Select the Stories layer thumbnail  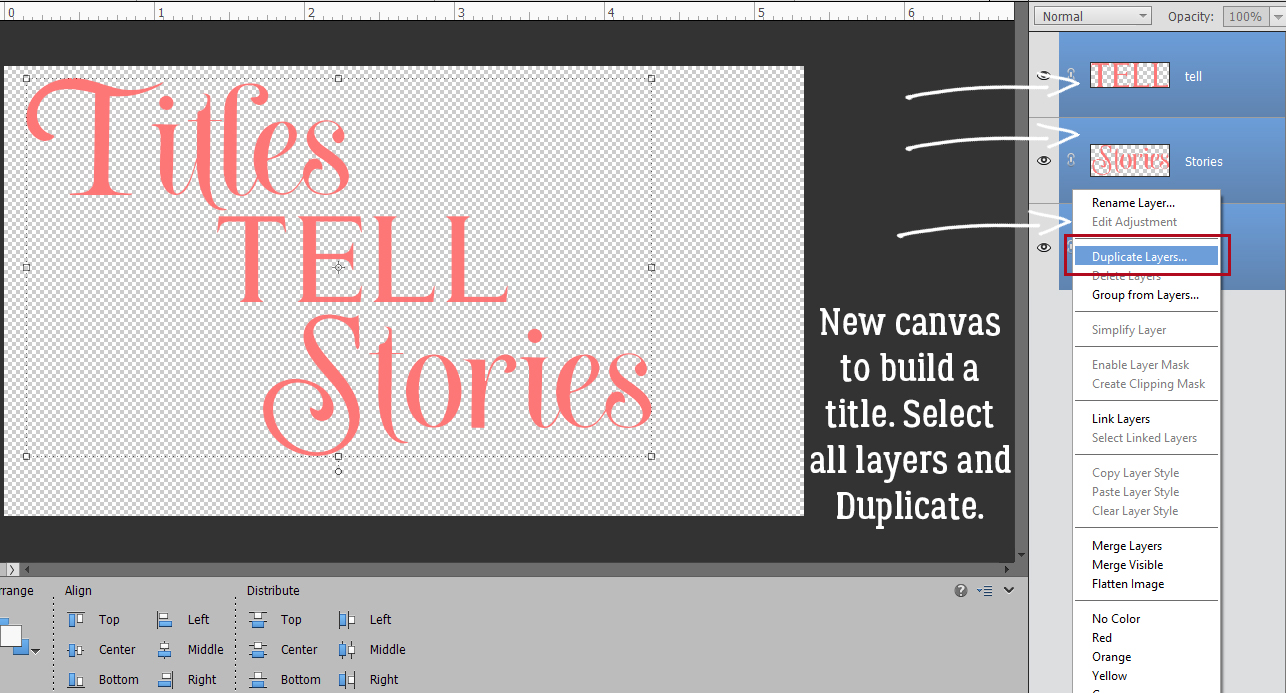pos(1129,160)
